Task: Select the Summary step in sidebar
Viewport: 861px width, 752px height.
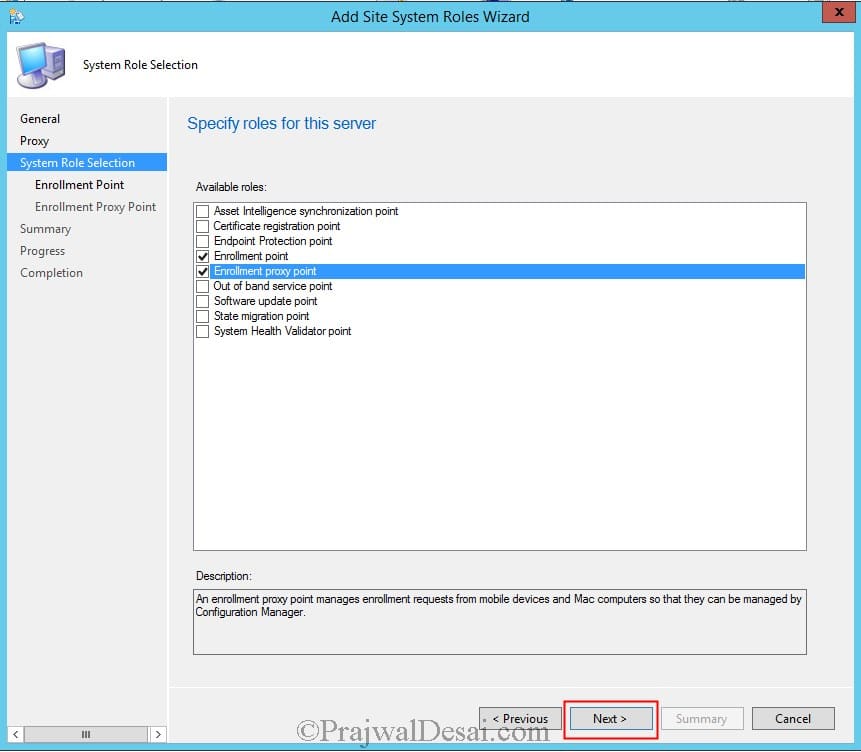Action: (46, 229)
